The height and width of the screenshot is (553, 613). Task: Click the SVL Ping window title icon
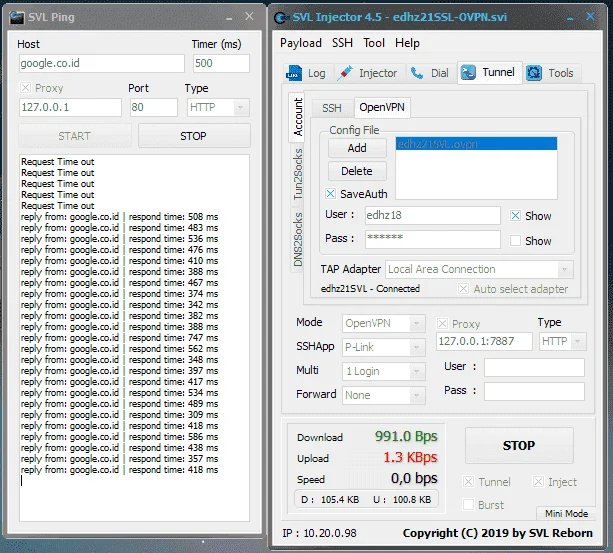(x=16, y=17)
